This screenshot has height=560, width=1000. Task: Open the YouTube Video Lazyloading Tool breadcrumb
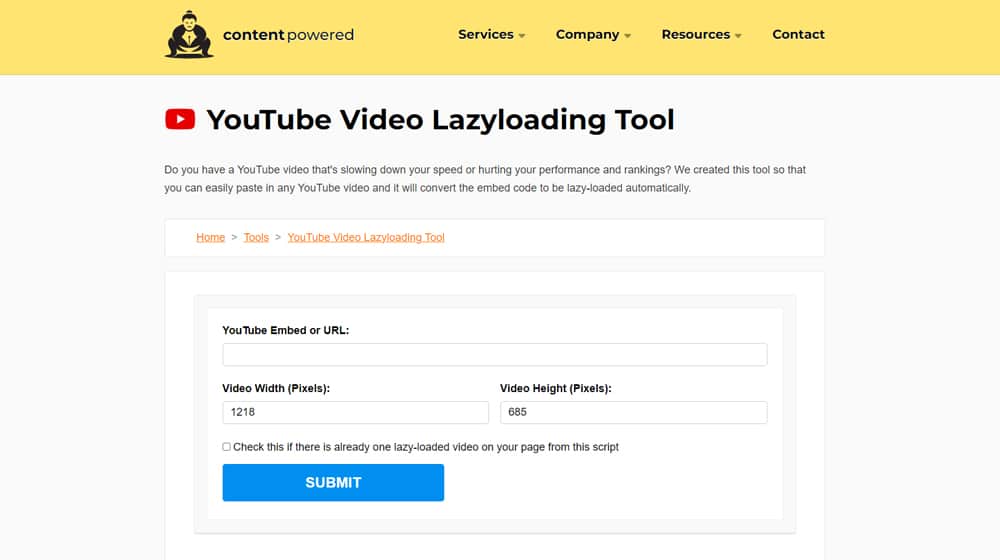click(x=366, y=237)
